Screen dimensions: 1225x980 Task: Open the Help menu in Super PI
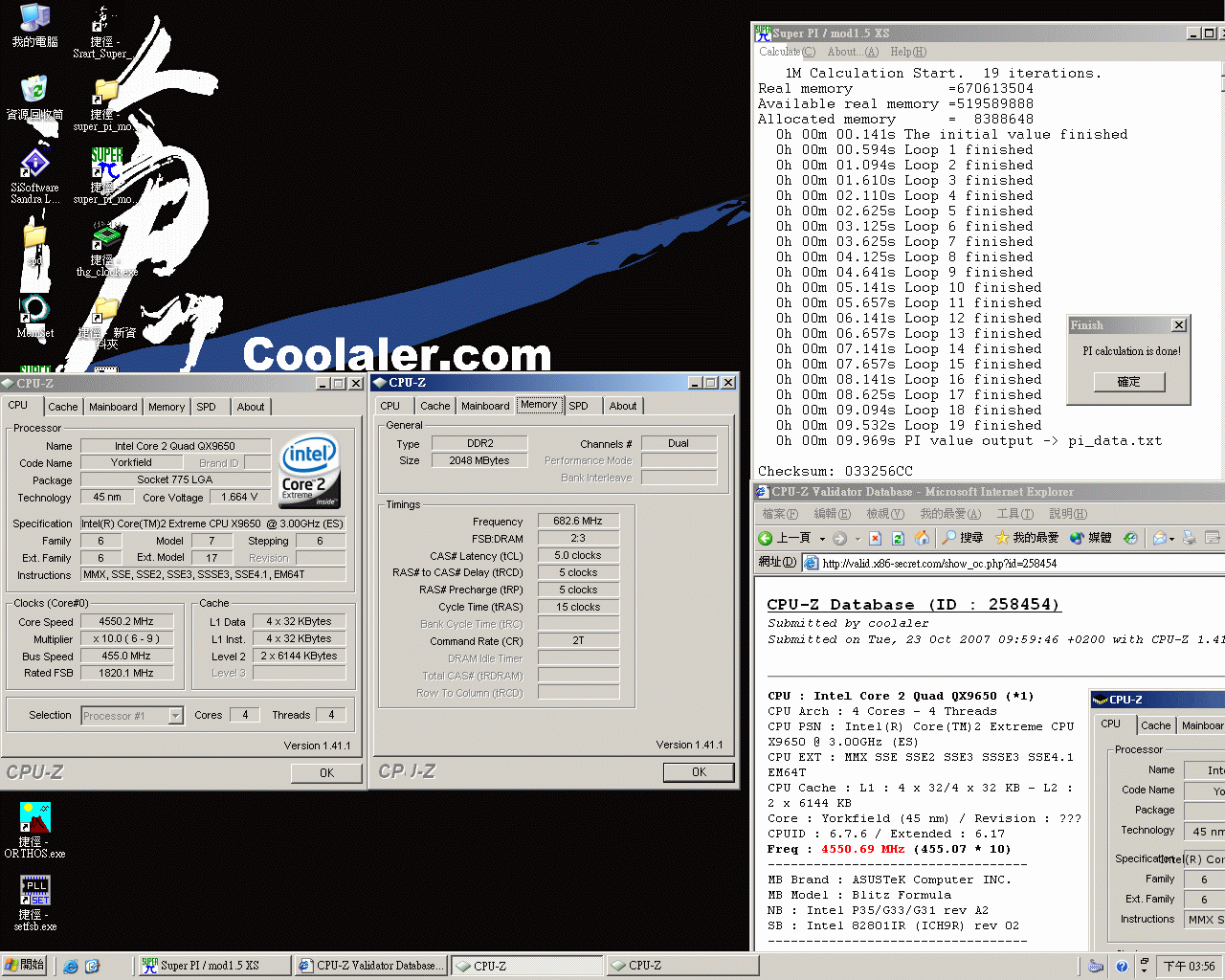pyautogui.click(x=908, y=52)
